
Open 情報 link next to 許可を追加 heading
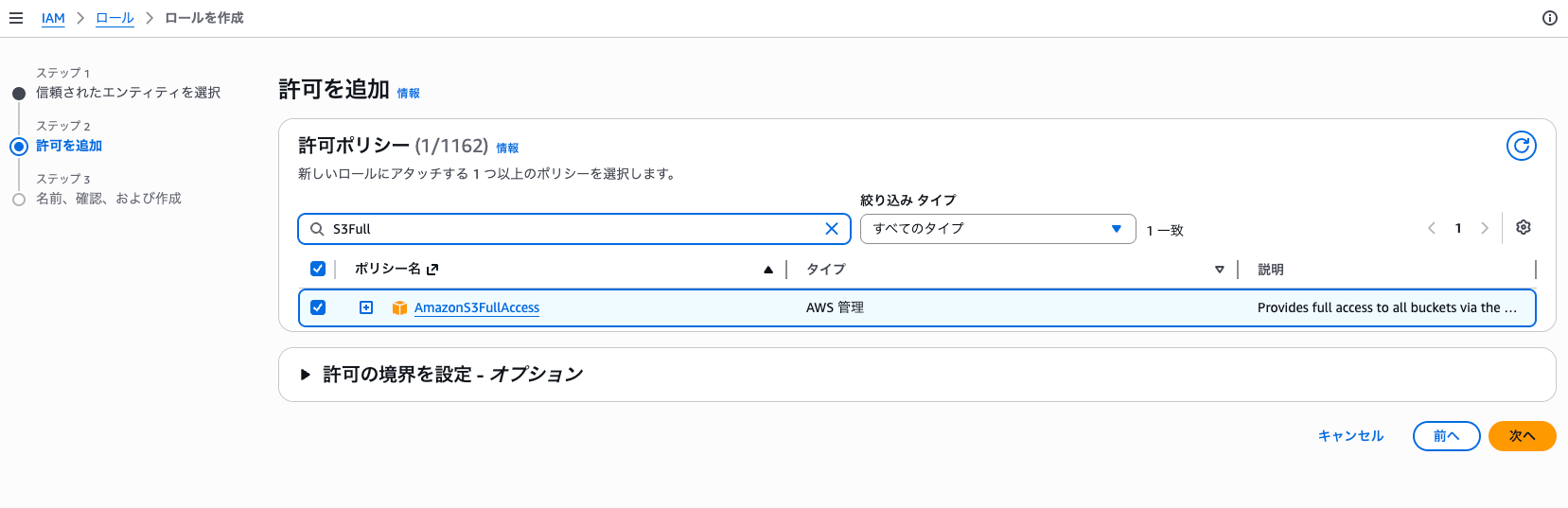pos(408,93)
